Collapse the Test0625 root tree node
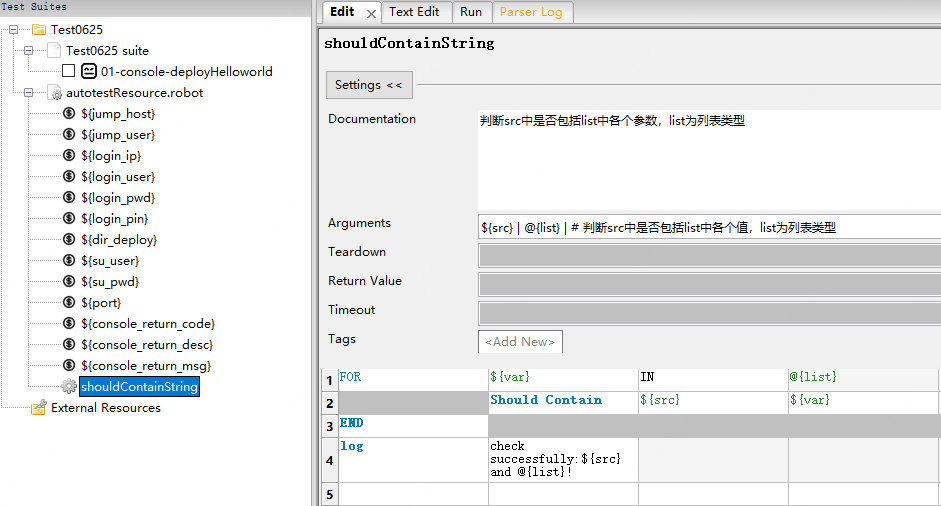Image resolution: width=941 pixels, height=506 pixels. [x=13, y=29]
